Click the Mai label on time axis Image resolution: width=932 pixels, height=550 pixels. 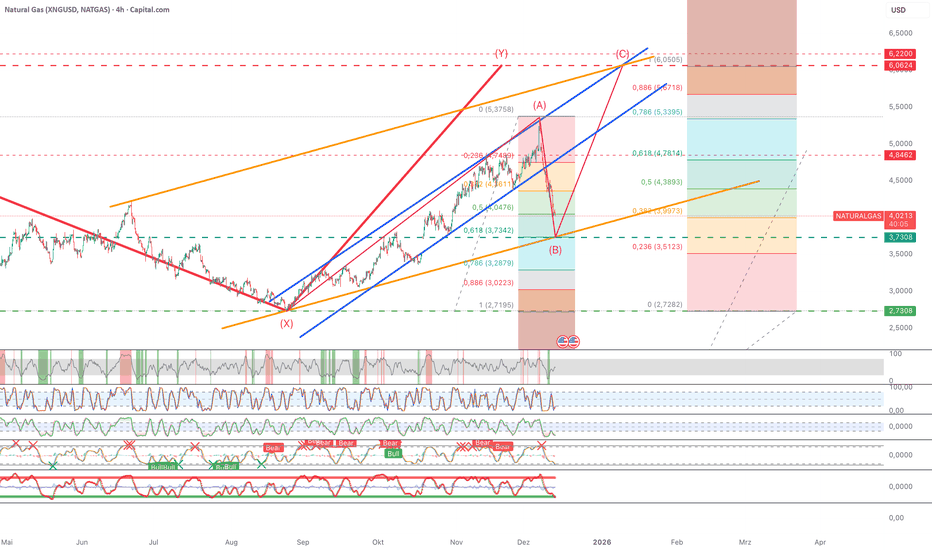click(7, 542)
